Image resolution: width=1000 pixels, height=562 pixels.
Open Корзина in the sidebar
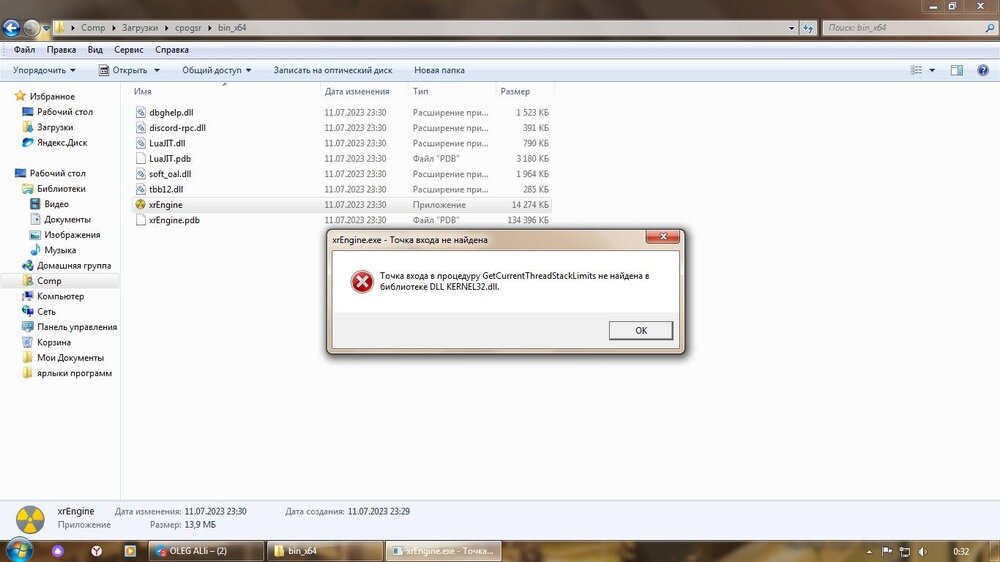tap(54, 342)
